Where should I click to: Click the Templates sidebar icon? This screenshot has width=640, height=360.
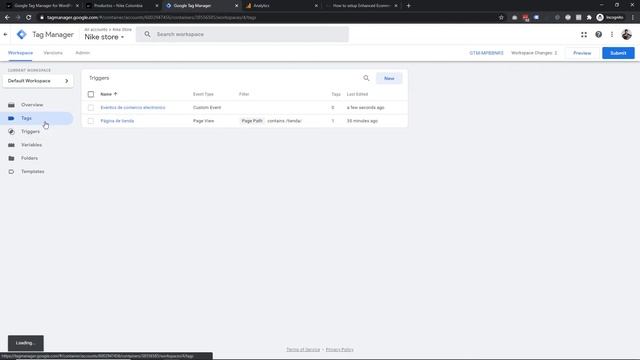(x=11, y=172)
